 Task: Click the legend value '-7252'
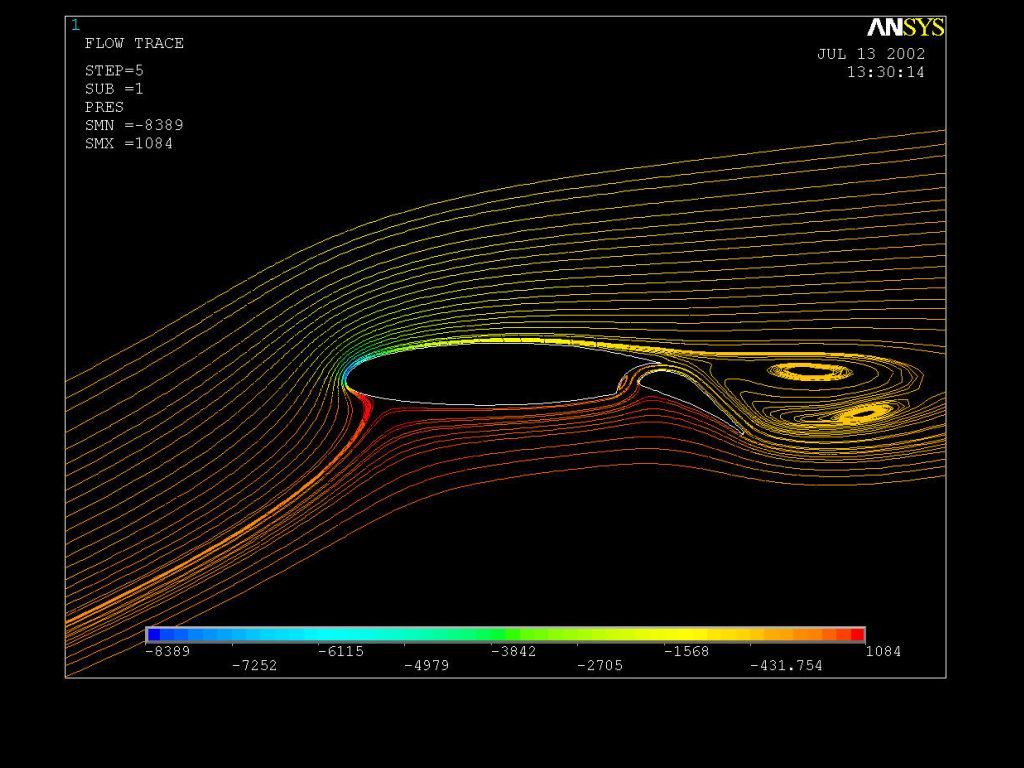pyautogui.click(x=255, y=665)
